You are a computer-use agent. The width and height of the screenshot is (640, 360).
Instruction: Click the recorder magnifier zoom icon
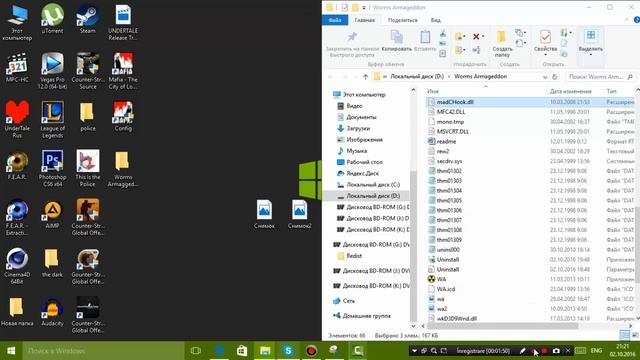(433, 351)
